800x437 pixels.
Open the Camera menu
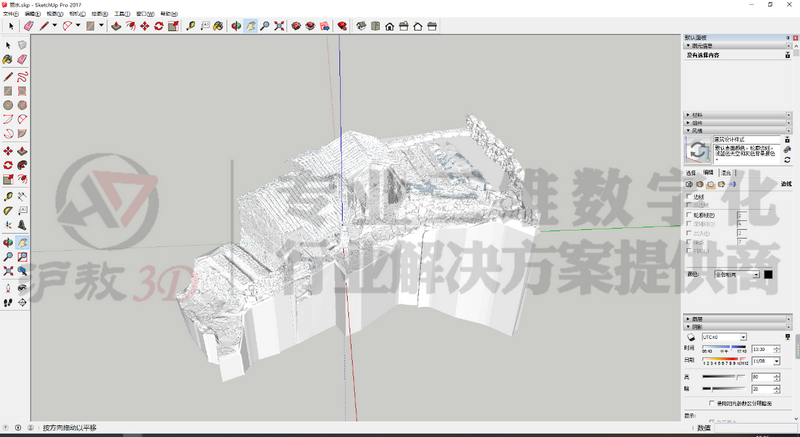(77, 14)
